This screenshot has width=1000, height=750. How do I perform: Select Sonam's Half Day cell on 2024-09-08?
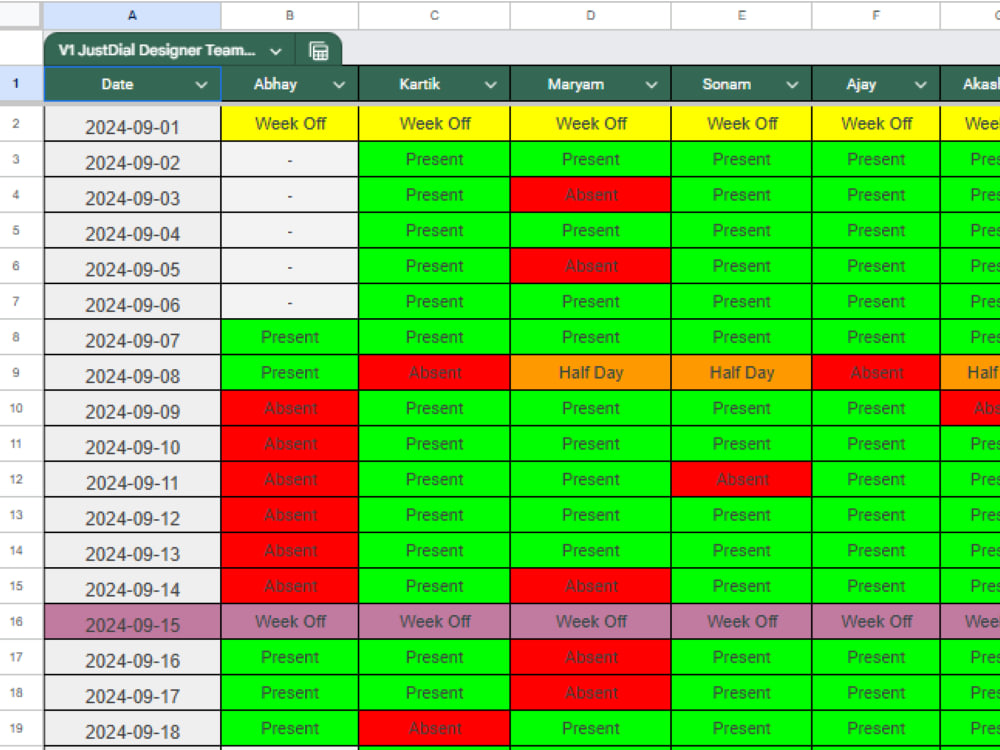pos(741,372)
